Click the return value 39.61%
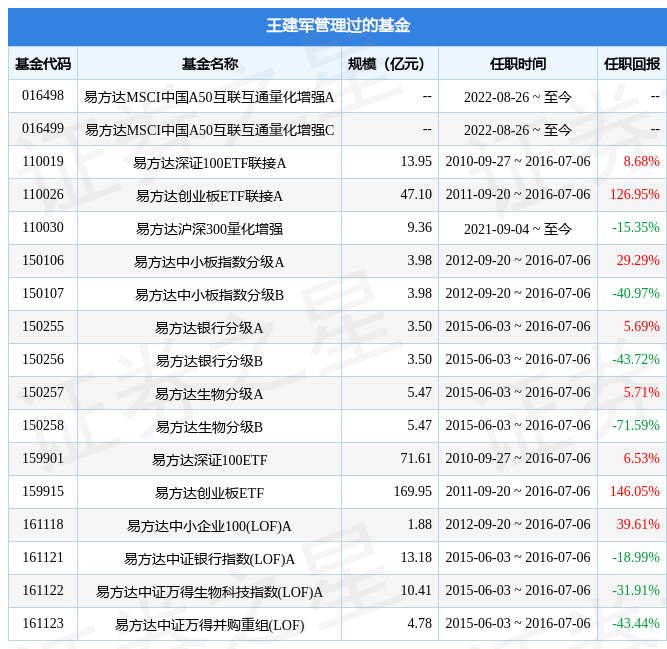Screen dimensions: 667x649 pos(638,524)
